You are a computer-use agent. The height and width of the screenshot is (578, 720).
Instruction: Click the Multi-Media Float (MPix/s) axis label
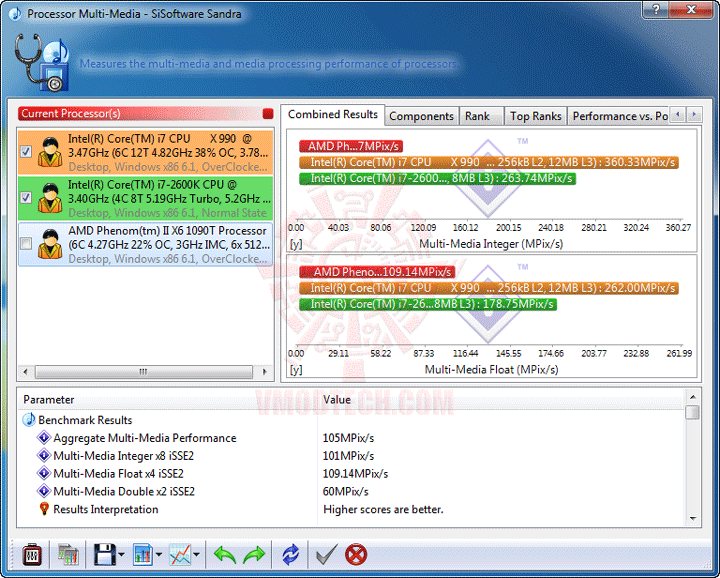[491, 370]
